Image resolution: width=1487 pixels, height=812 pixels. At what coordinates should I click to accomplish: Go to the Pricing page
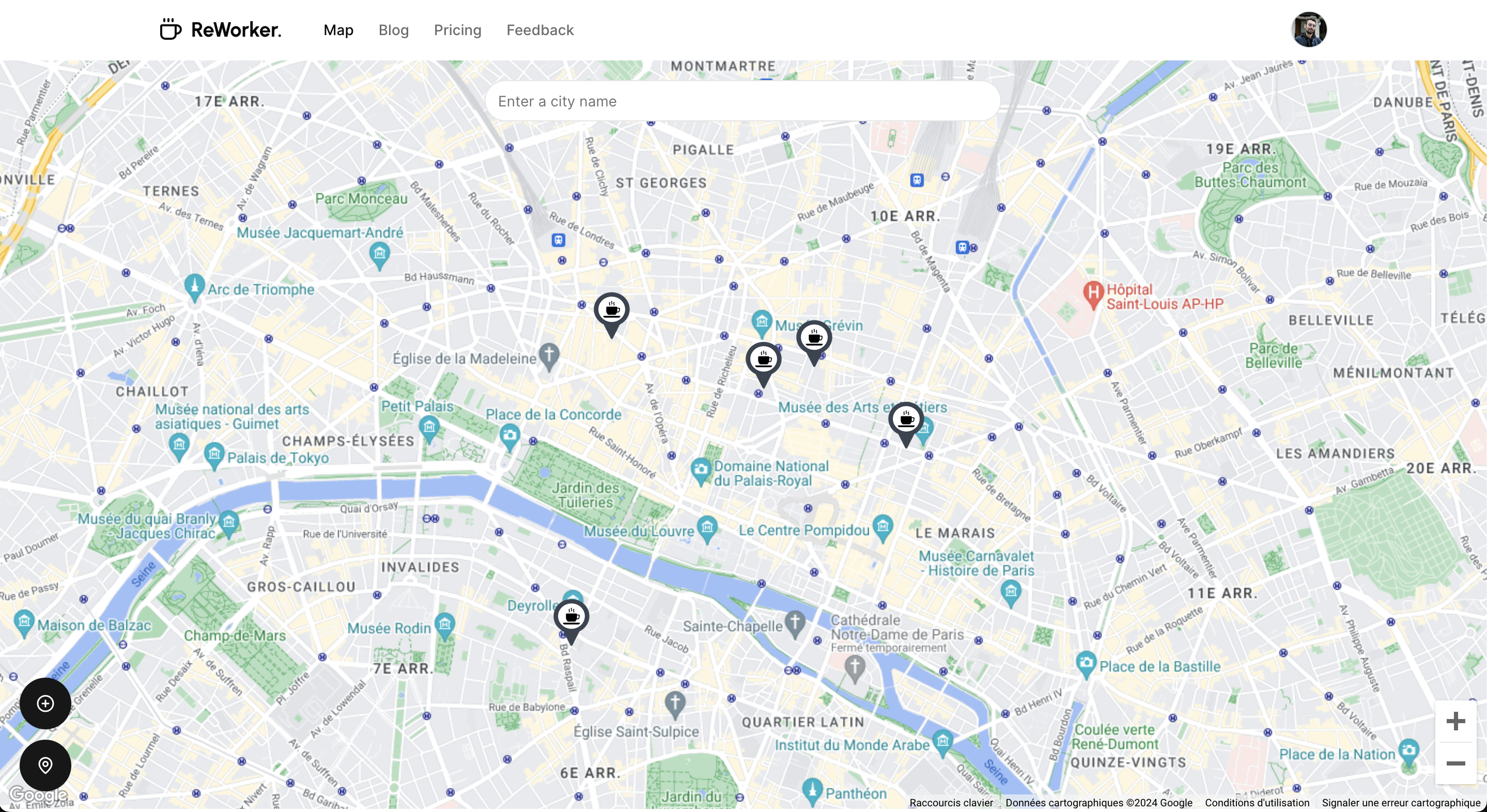coord(457,30)
